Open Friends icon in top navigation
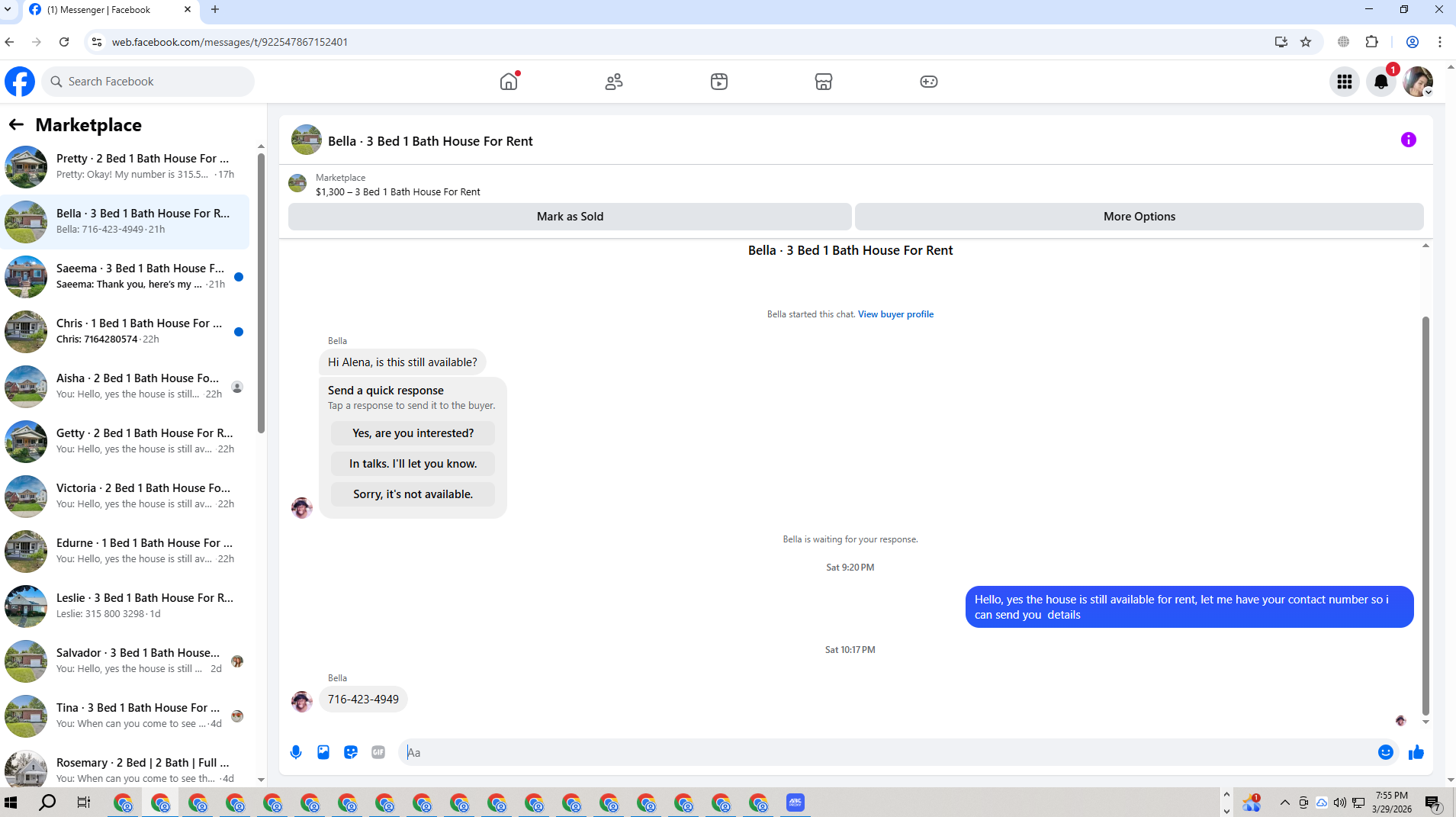Viewport: 1456px width, 817px height. click(614, 82)
